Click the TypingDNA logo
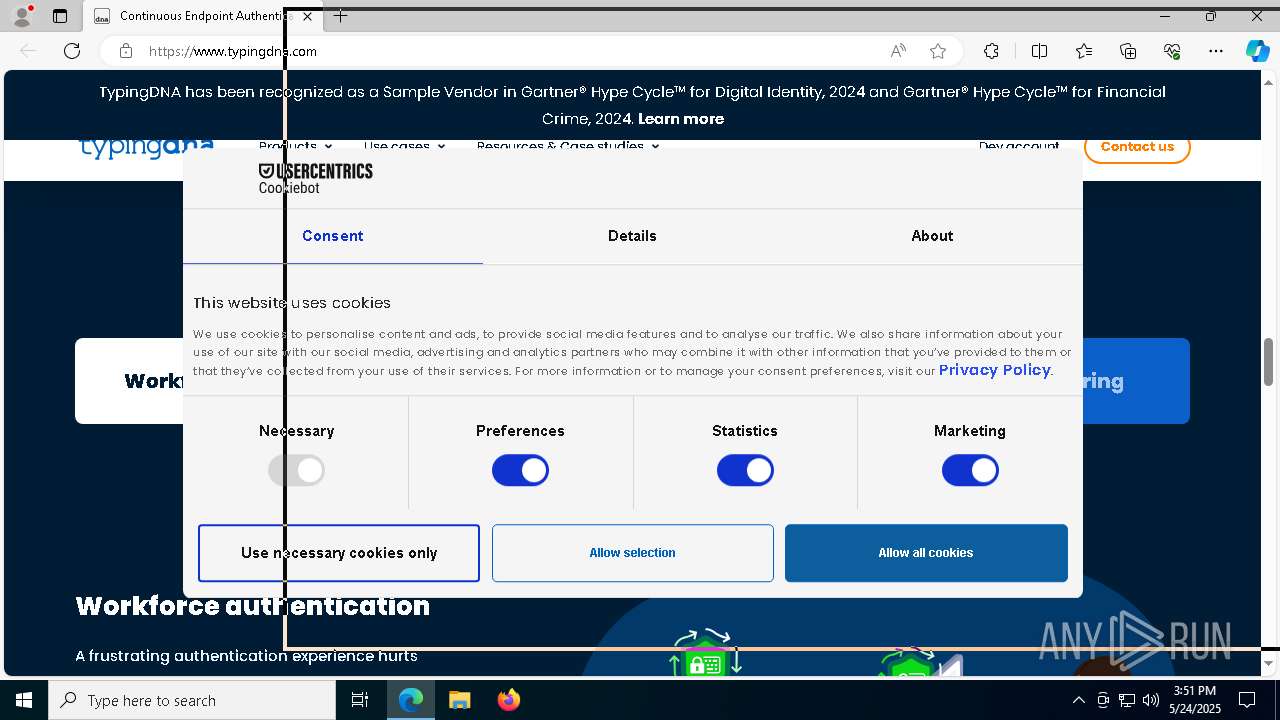This screenshot has height=720, width=1280. [146, 148]
